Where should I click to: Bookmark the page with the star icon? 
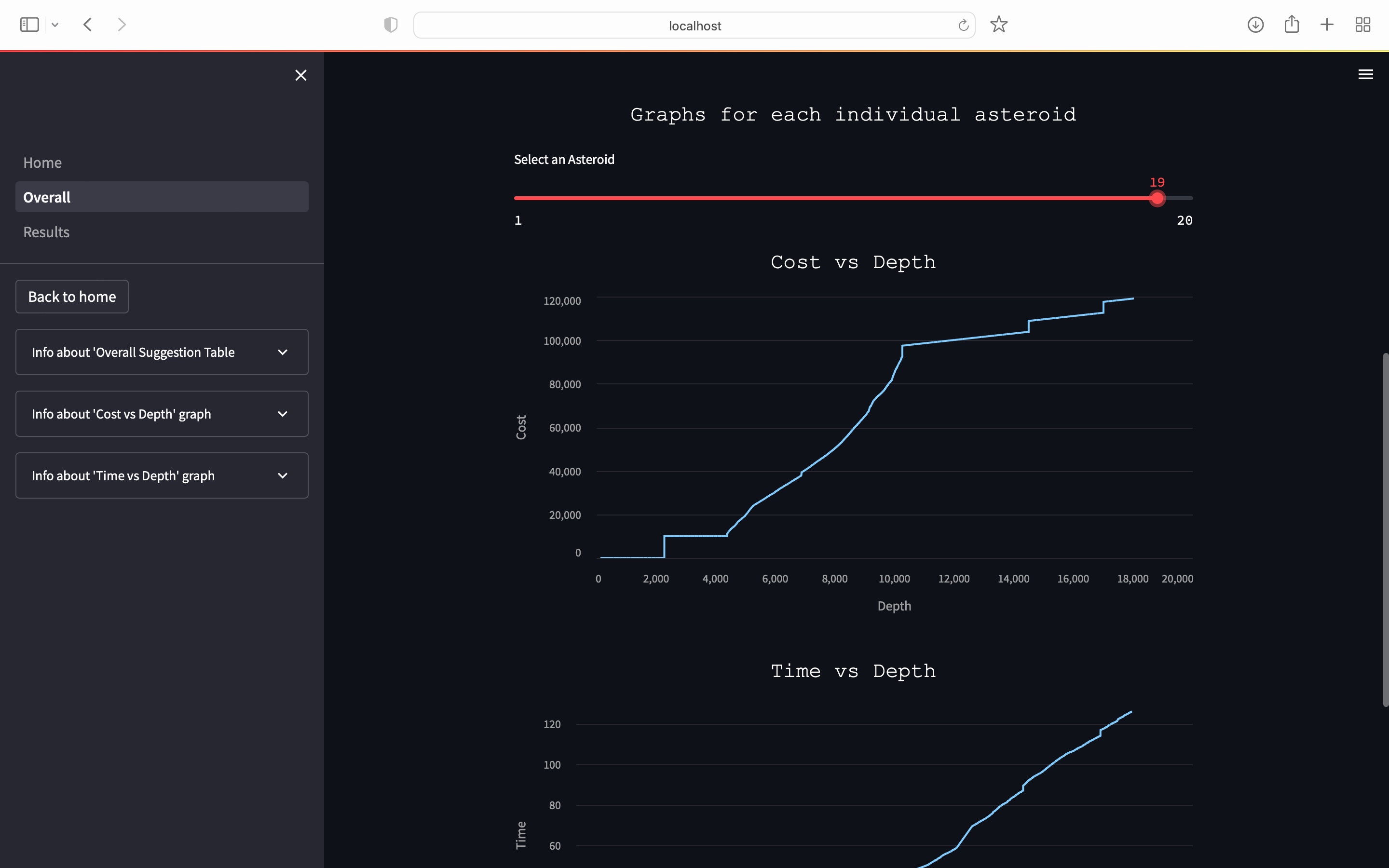[x=999, y=25]
